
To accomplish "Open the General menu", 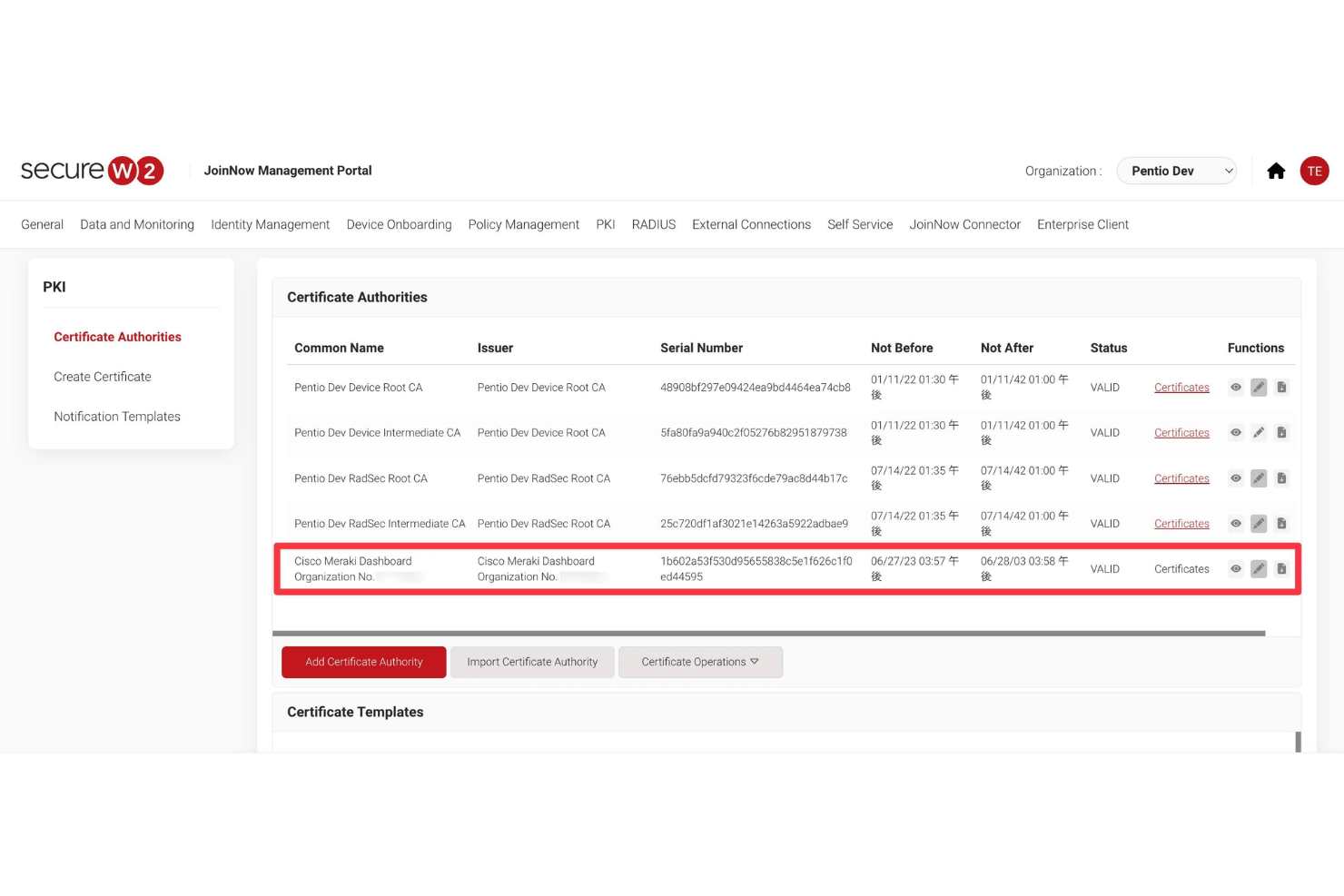I will point(42,224).
